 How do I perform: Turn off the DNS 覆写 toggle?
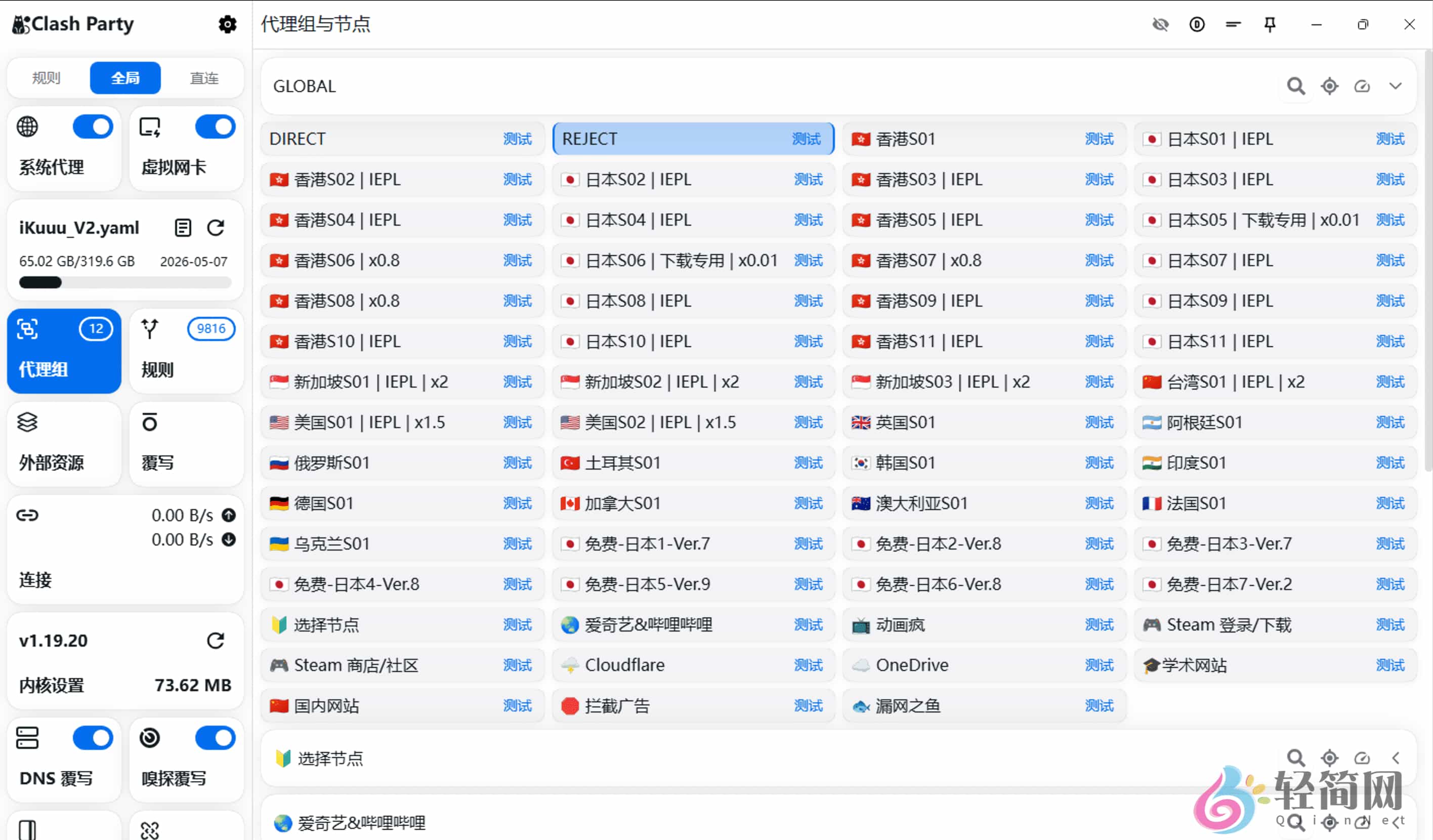(x=93, y=738)
